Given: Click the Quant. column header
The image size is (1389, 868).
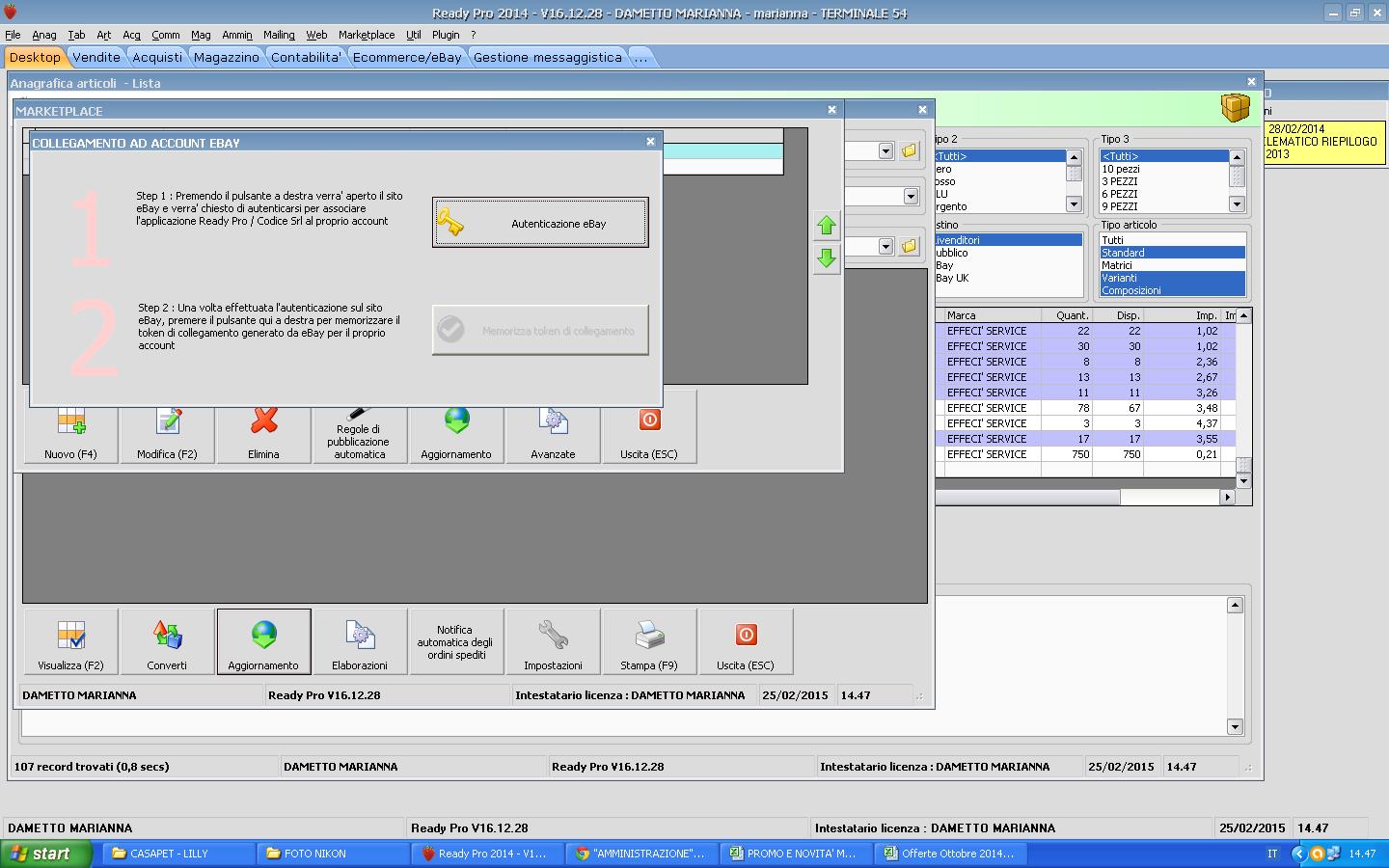Looking at the screenshot, I should (x=1067, y=315).
